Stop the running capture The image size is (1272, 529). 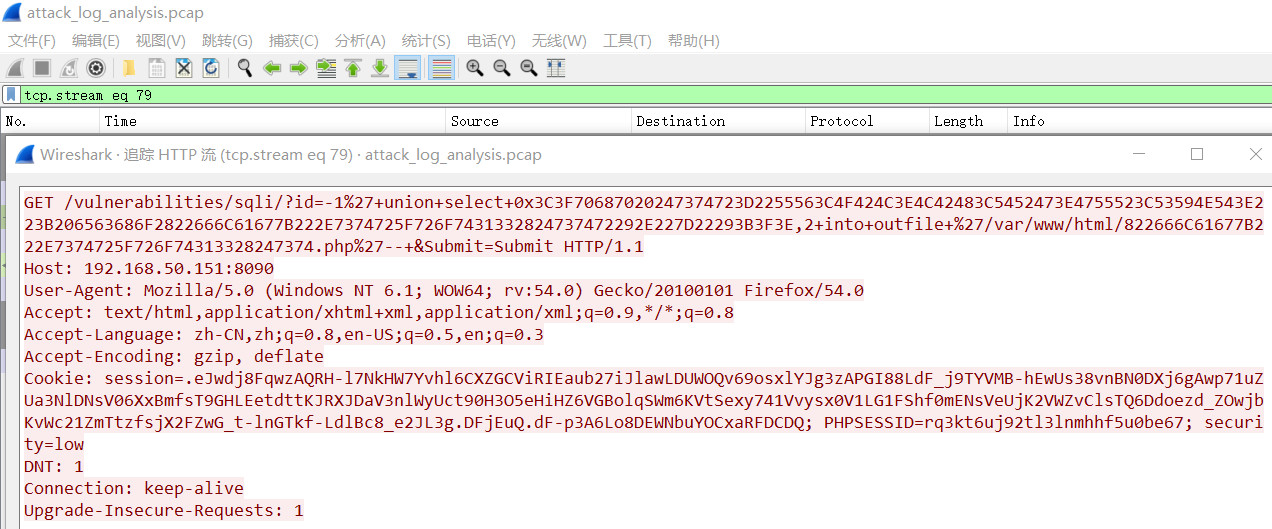coord(42,68)
